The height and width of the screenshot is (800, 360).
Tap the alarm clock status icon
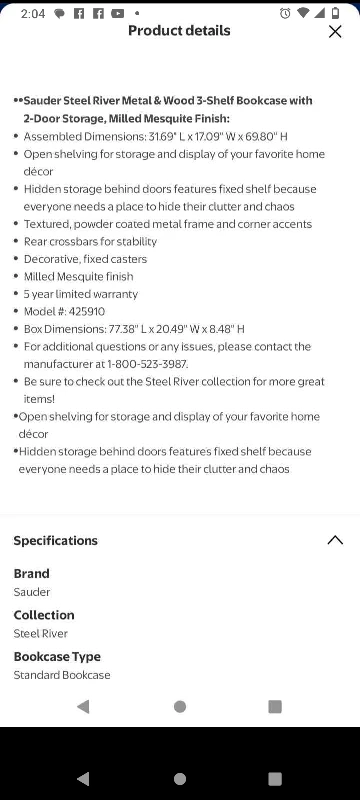pyautogui.click(x=285, y=14)
